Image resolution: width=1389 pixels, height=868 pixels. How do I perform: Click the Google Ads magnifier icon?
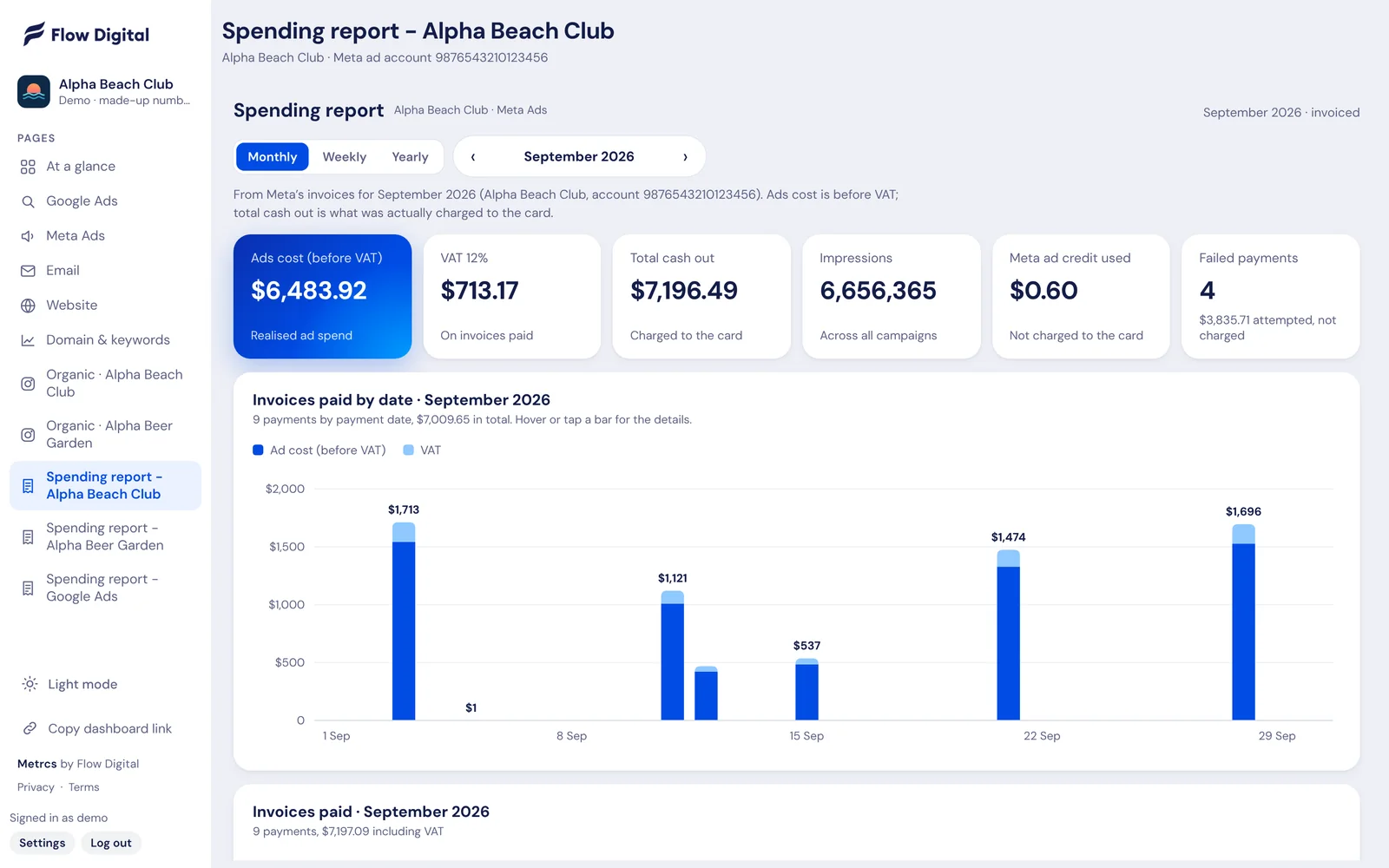point(28,201)
